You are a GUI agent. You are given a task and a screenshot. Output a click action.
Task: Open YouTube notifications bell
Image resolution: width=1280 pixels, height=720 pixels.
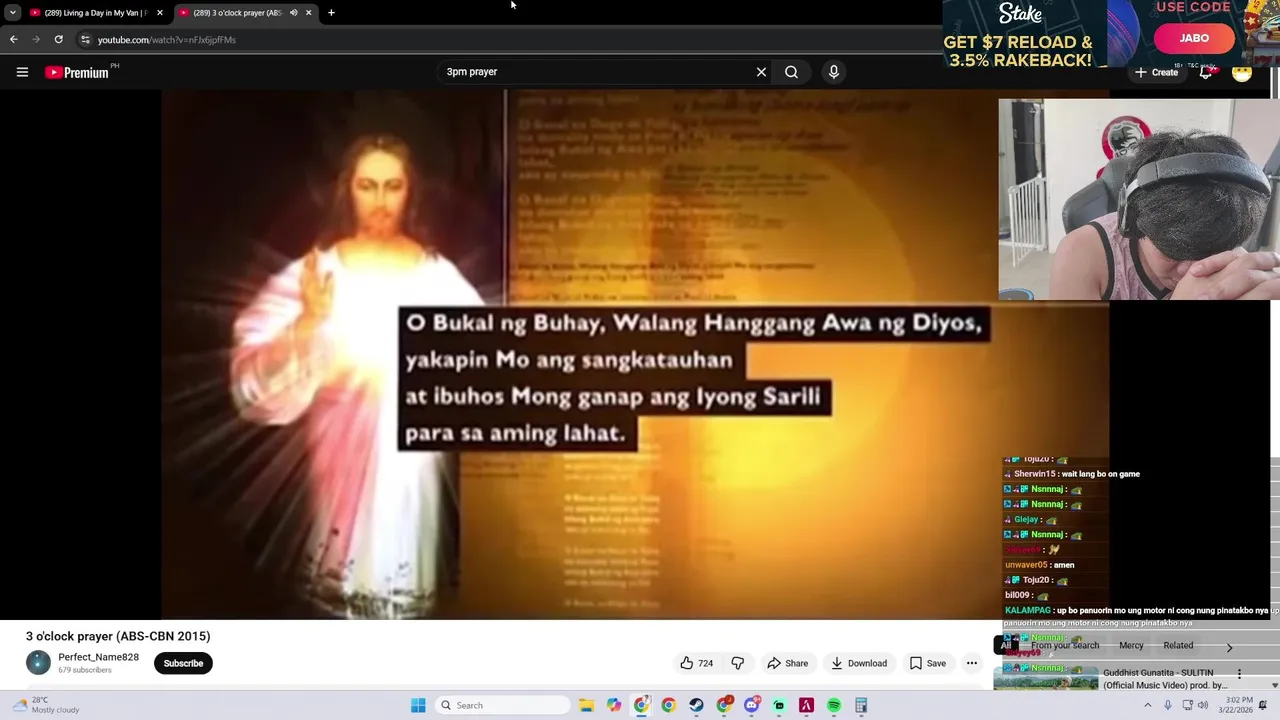1206,72
